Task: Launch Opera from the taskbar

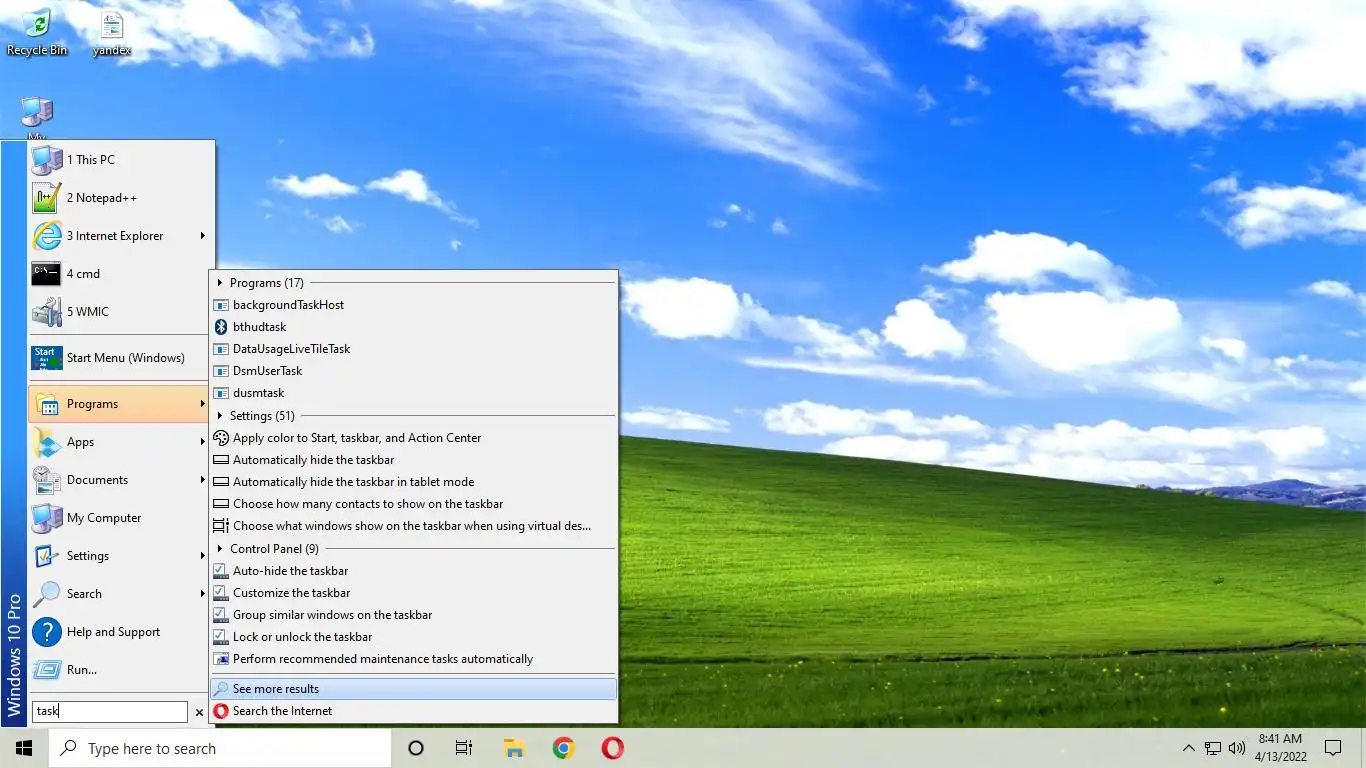Action: 613,748
